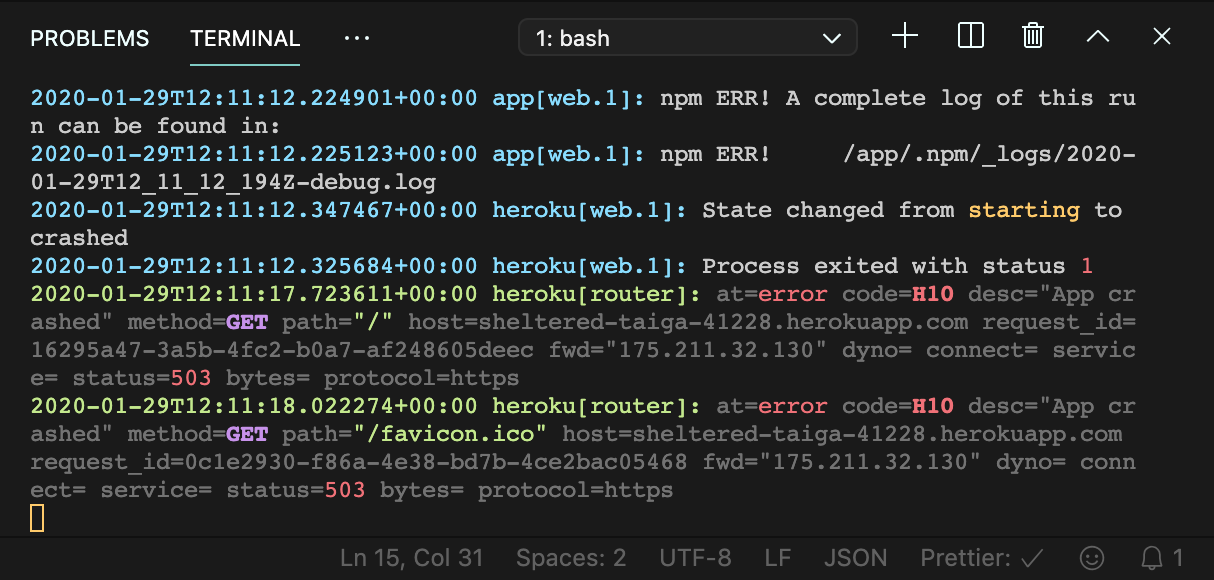Click path="/favicon.ico" in router log
This screenshot has height=580, width=1214.
click(415, 434)
